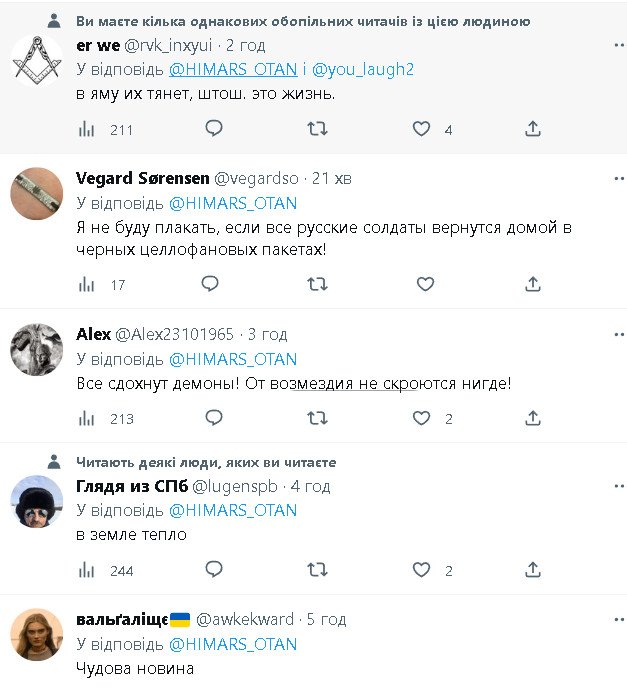This screenshot has height=690, width=627.
Task: View analytics for Alex's reply
Action: [x=87, y=419]
